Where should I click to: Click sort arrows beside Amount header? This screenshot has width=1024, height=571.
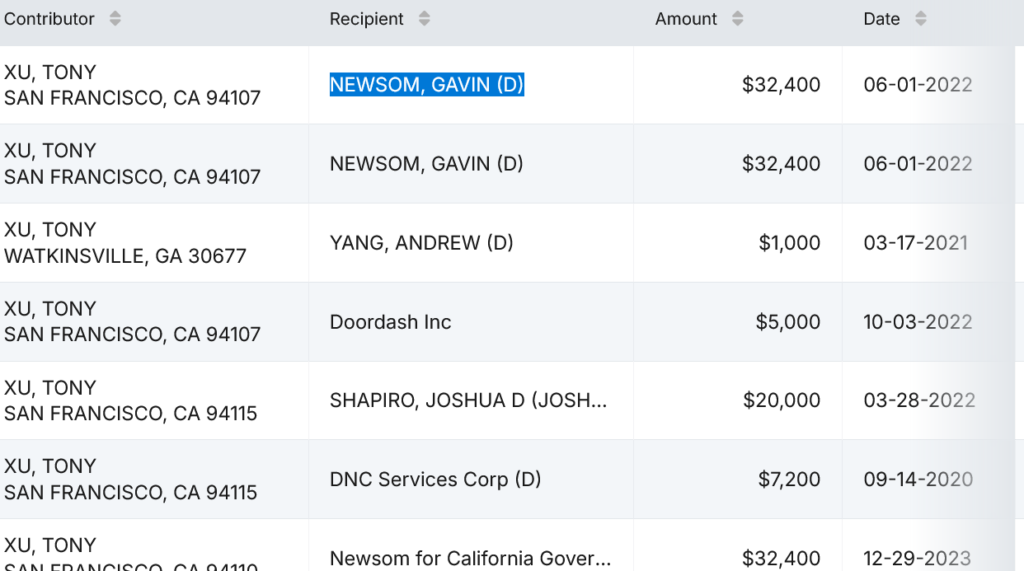(738, 19)
